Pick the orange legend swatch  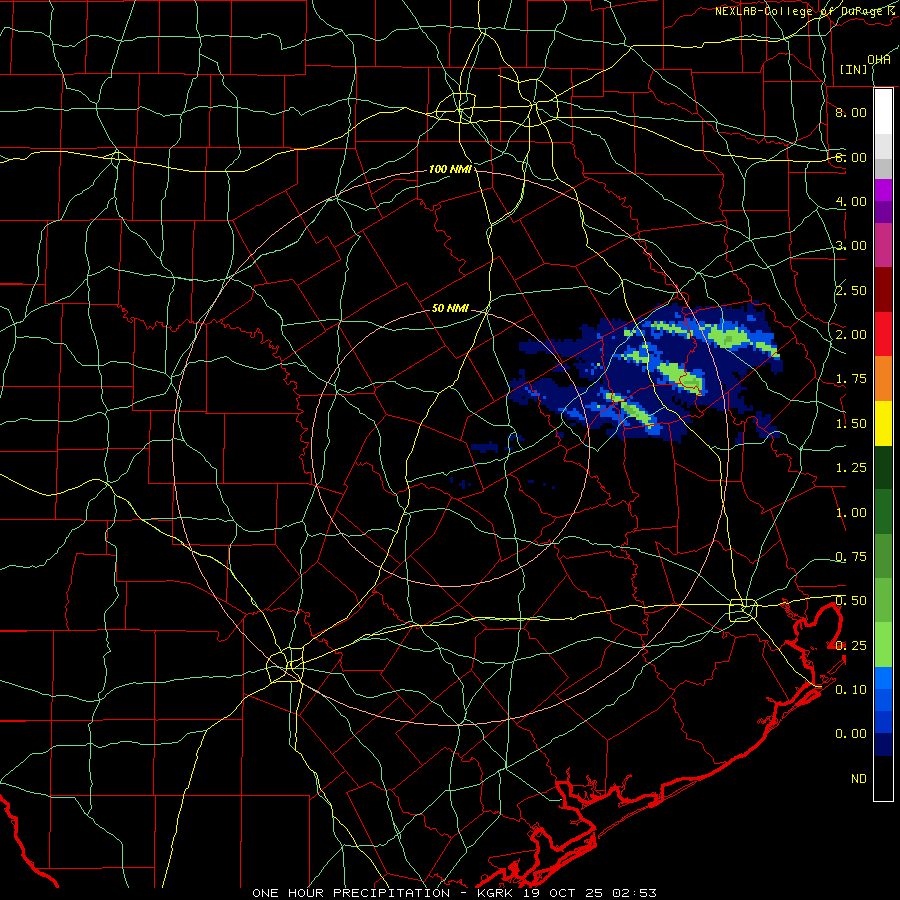click(883, 379)
